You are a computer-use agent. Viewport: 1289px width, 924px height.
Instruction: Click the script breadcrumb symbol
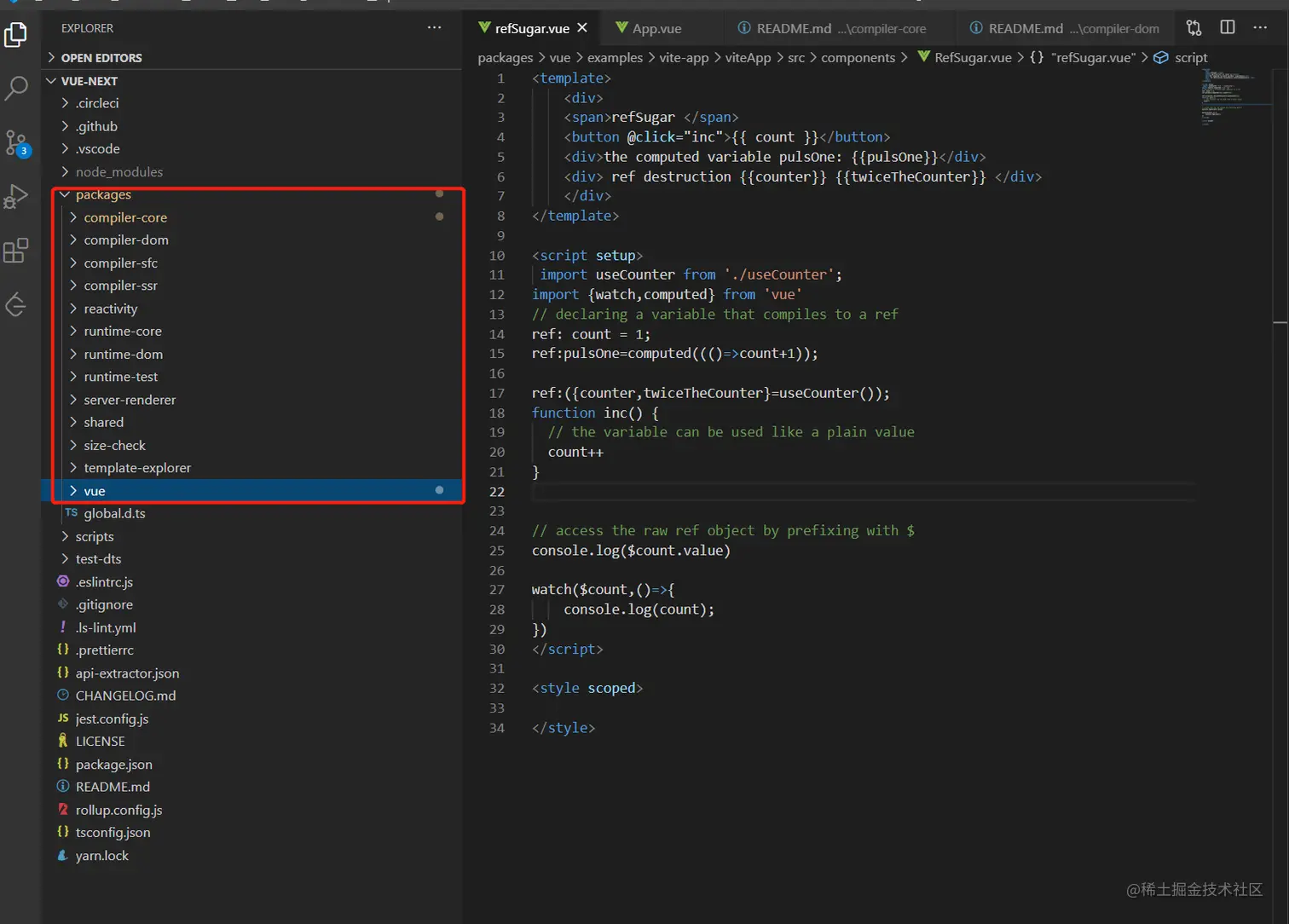1190,57
